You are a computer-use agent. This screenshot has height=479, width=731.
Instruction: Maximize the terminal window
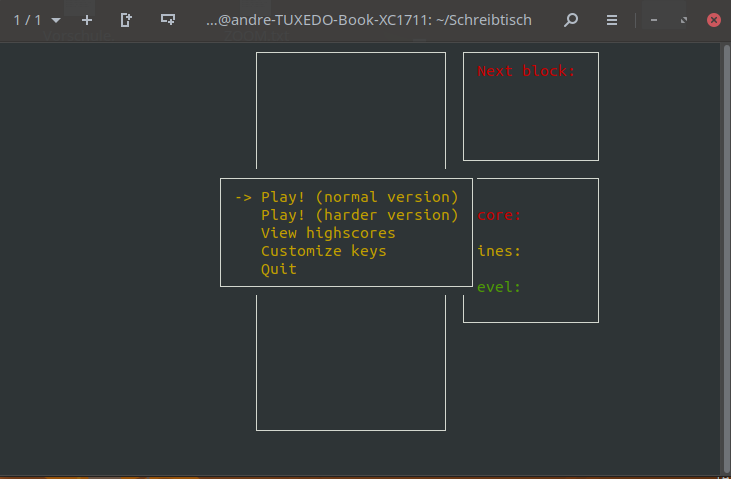coord(683,20)
